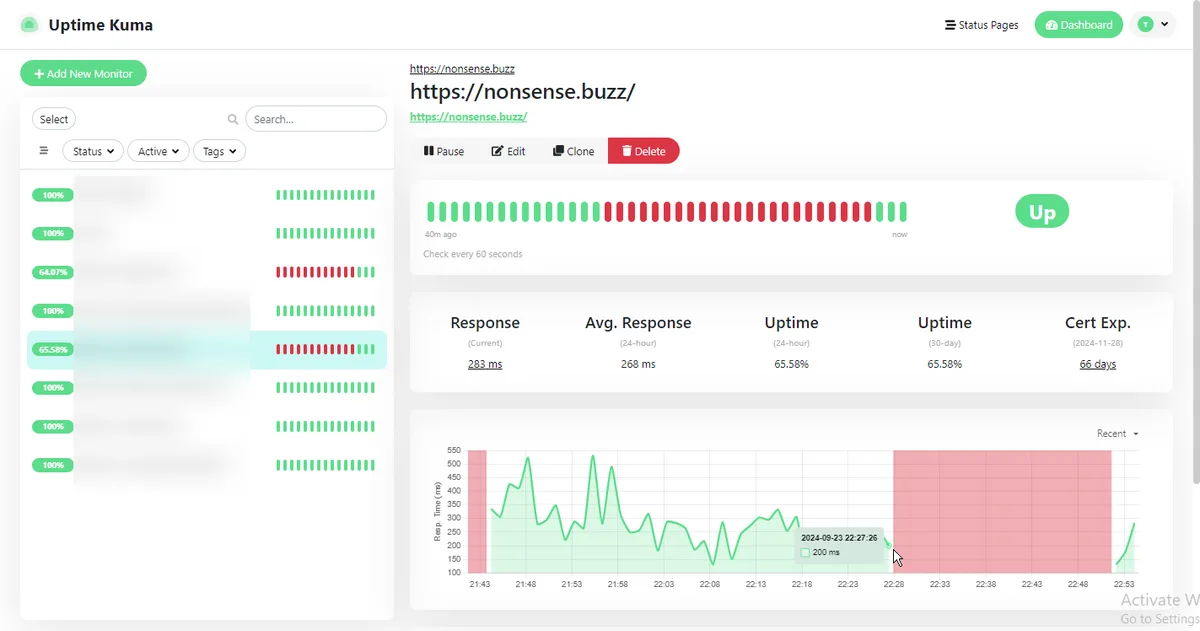Click in the monitor search field
This screenshot has height=631, width=1200.
tap(315, 119)
